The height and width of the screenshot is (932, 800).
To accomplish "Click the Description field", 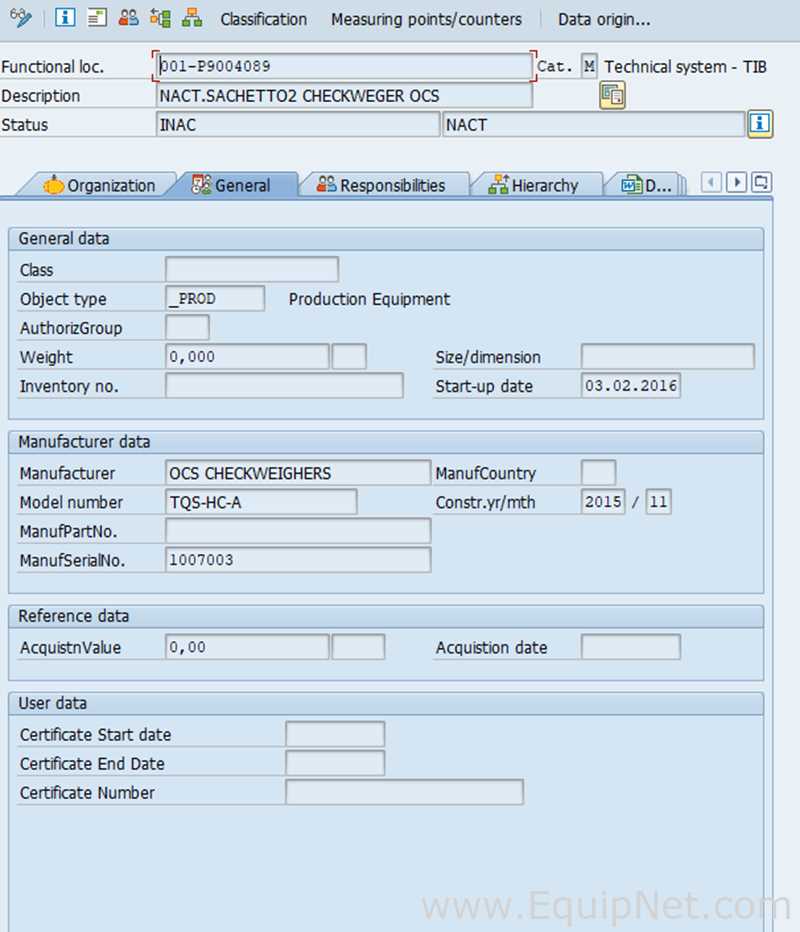I will 344,95.
